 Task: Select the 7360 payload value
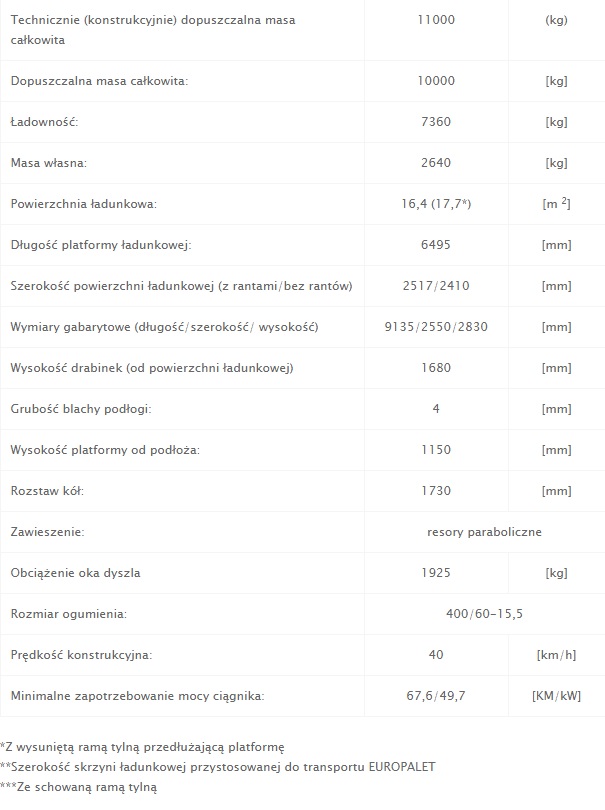tap(436, 122)
